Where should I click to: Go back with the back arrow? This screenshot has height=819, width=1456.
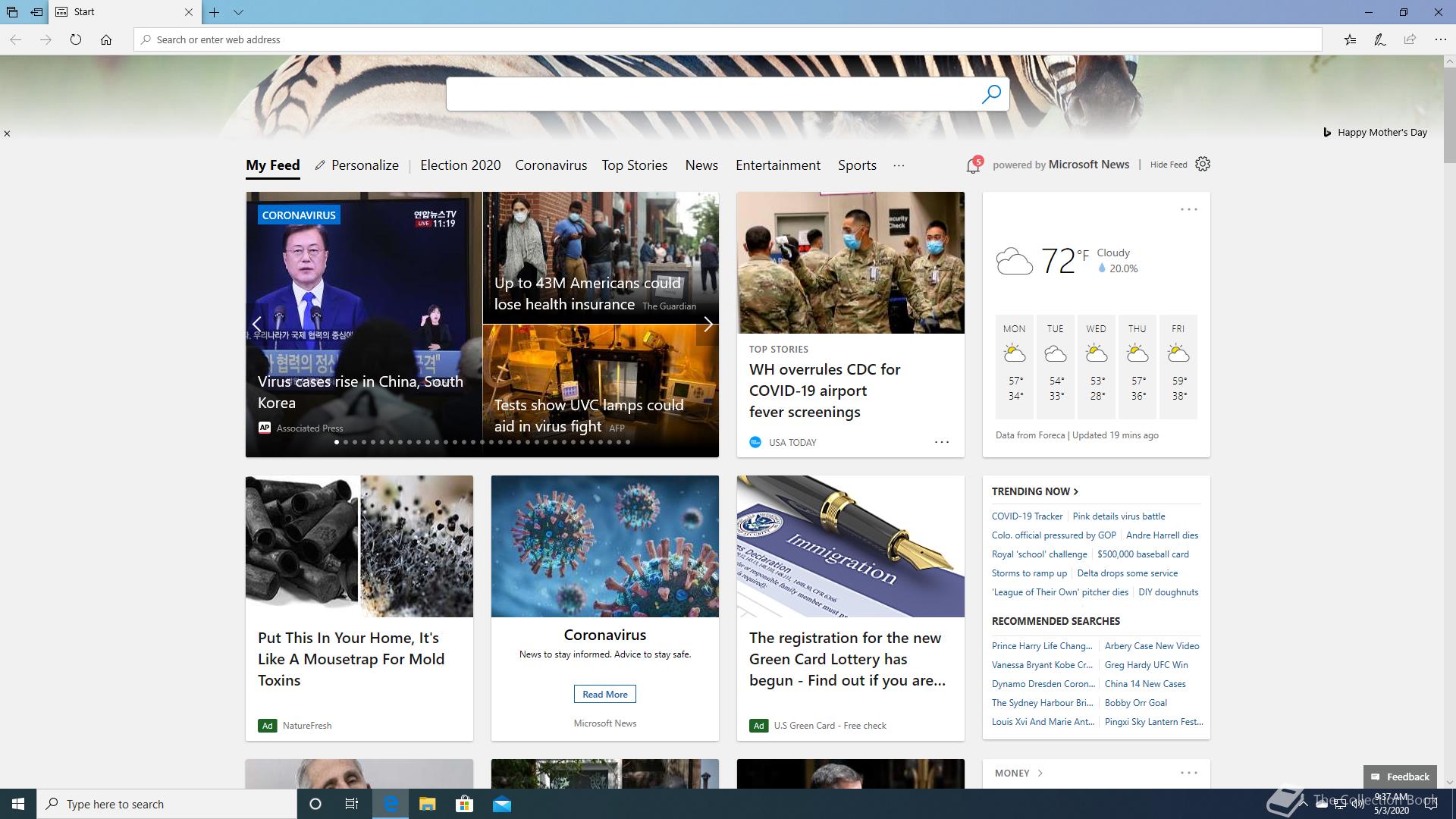point(15,39)
